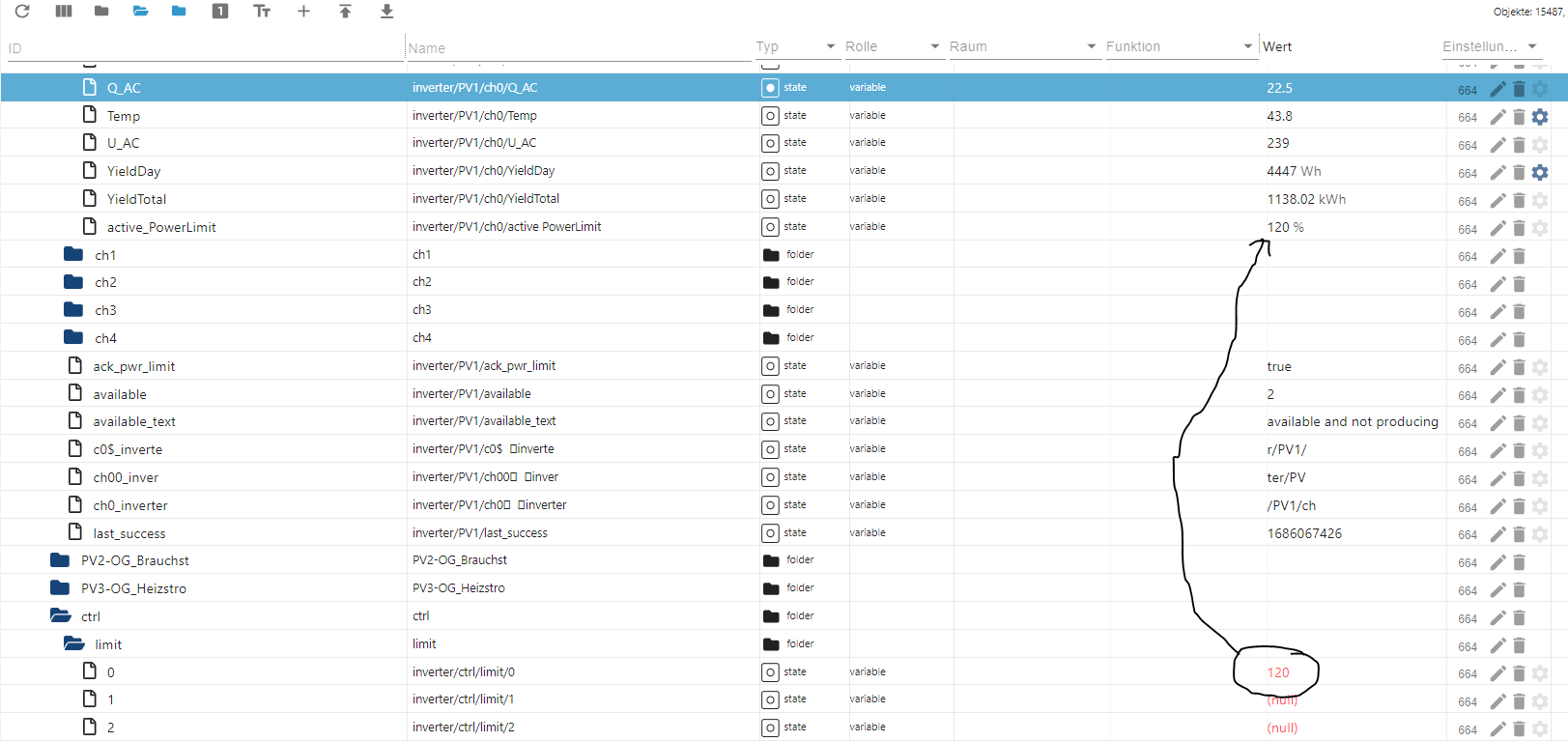The height and width of the screenshot is (742, 1568).
Task: Click the value 'true' of ack_pwr_limit
Action: (1279, 366)
